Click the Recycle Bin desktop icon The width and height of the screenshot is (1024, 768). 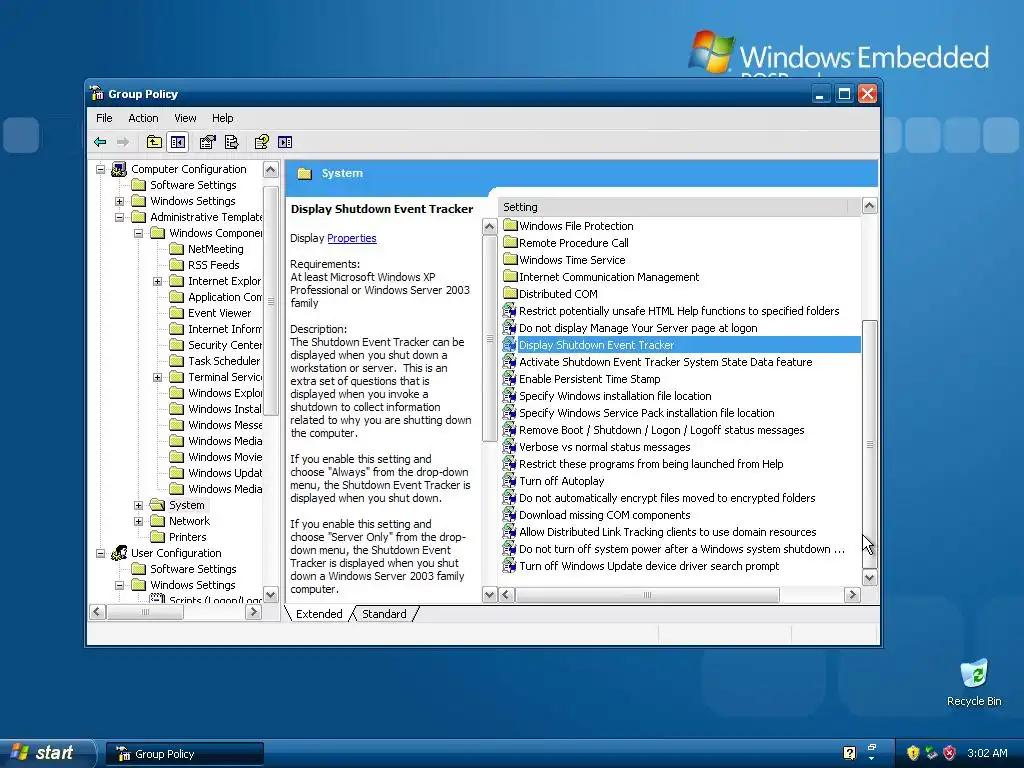[974, 674]
